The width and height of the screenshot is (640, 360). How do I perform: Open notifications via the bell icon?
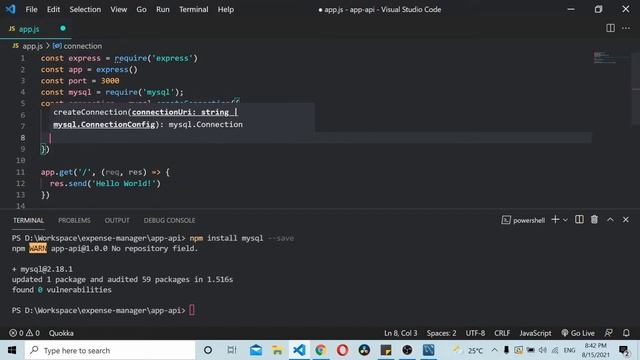pyautogui.click(x=626, y=333)
